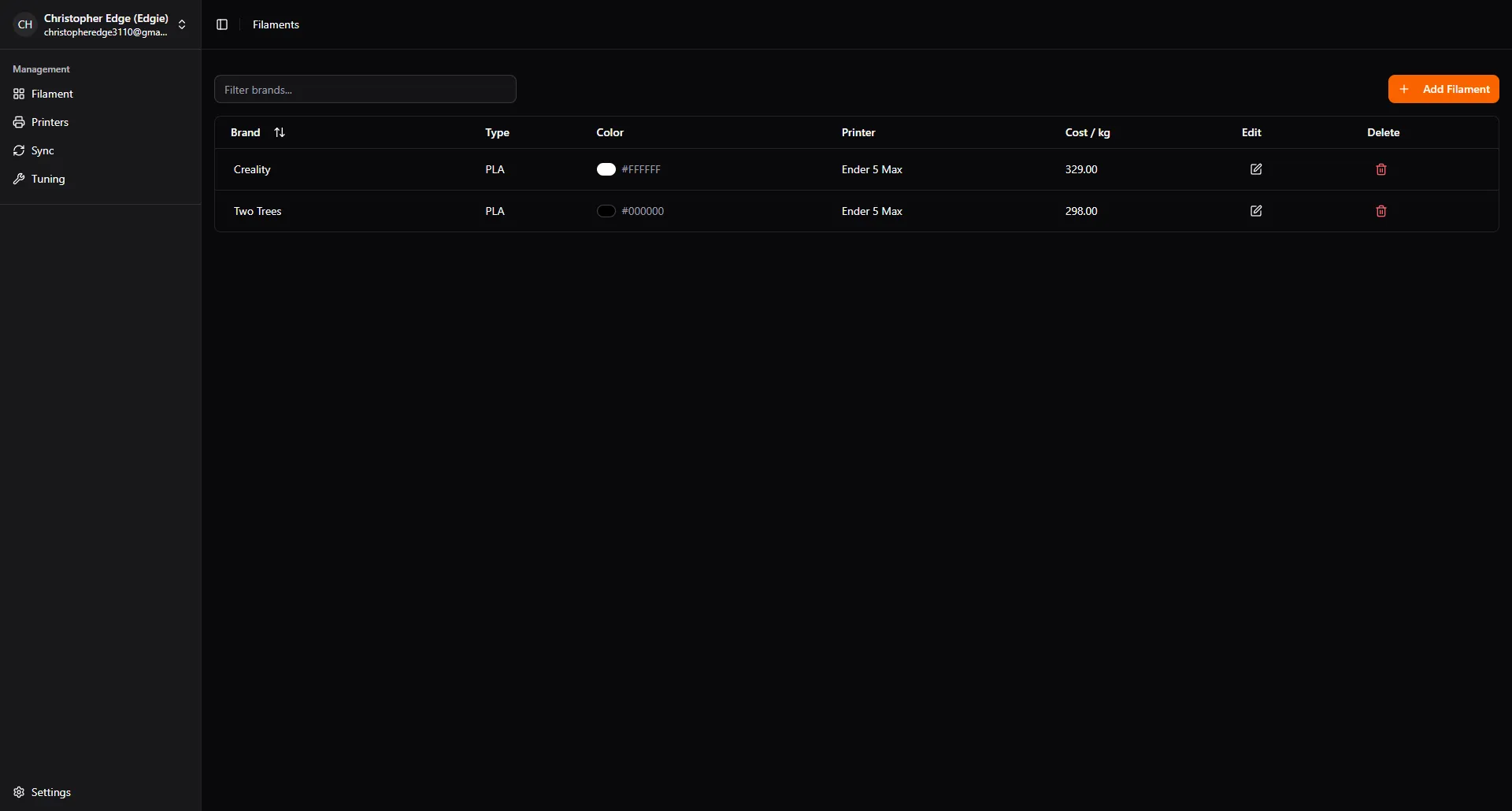The height and width of the screenshot is (811, 1512).
Task: Click the Cost / kg column header
Action: click(1088, 132)
